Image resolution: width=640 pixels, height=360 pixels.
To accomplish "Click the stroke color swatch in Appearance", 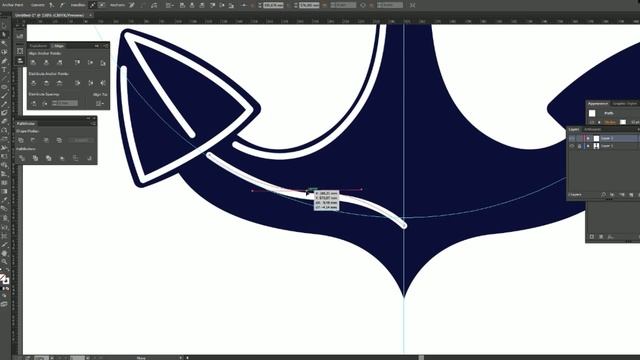I will pos(623,122).
